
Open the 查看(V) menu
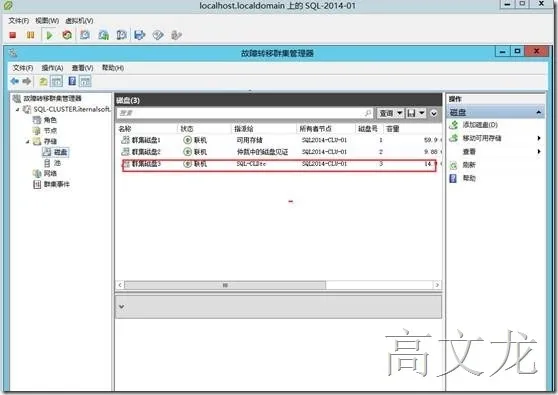tap(83, 68)
